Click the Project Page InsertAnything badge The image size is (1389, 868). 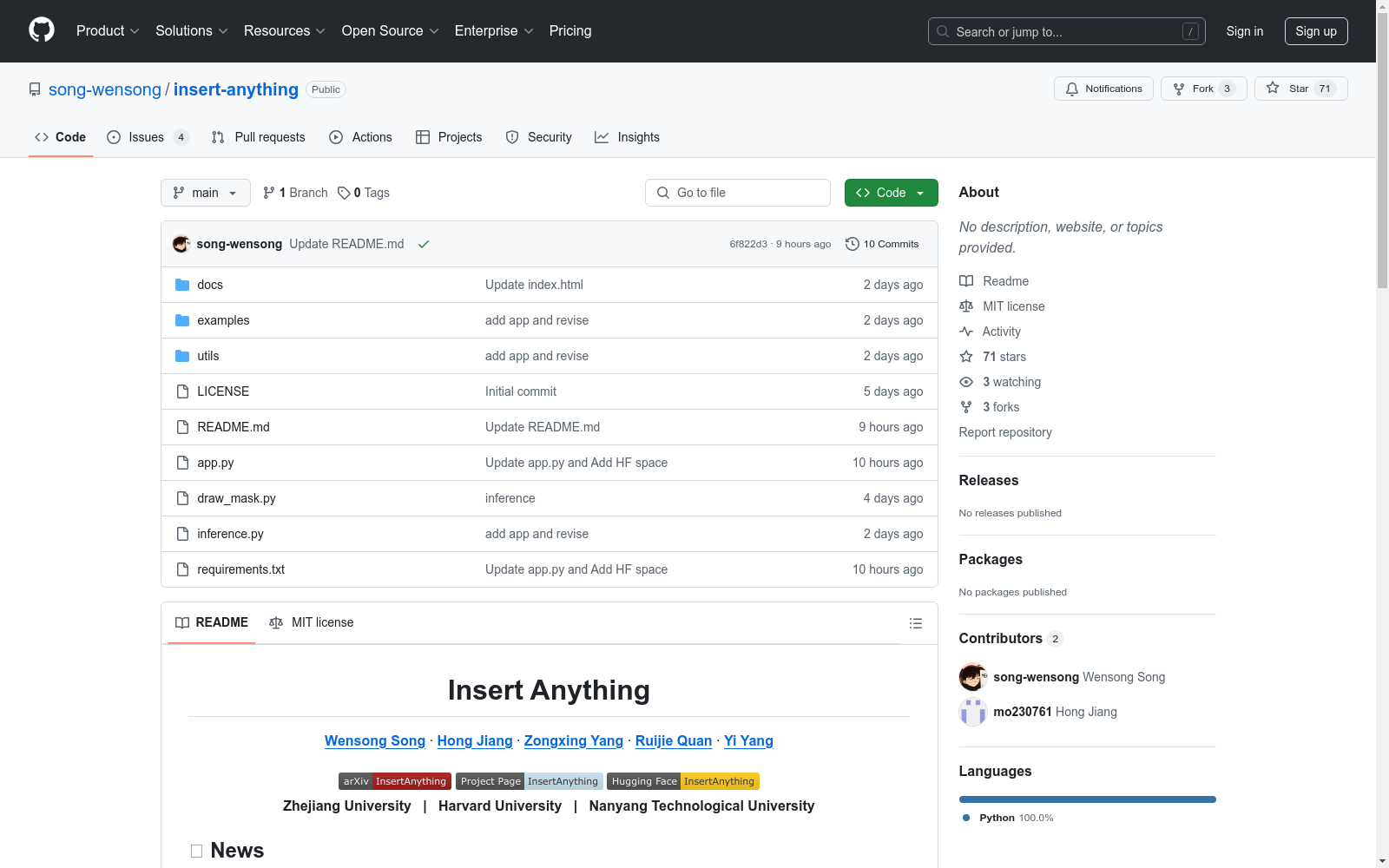[x=530, y=781]
